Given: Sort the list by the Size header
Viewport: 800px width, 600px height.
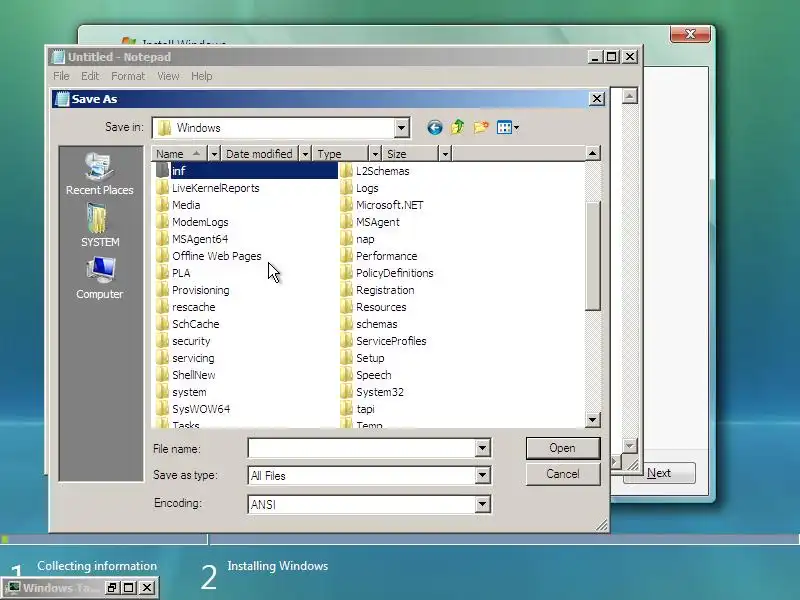Looking at the screenshot, I should click(x=410, y=154).
